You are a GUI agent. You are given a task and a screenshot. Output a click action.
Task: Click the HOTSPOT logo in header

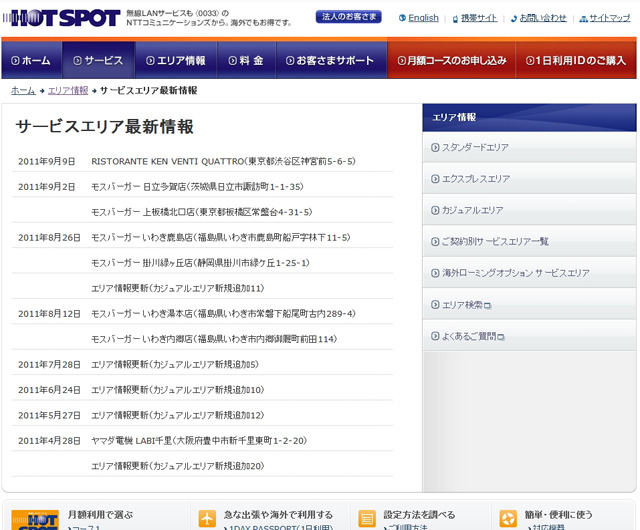pos(62,18)
